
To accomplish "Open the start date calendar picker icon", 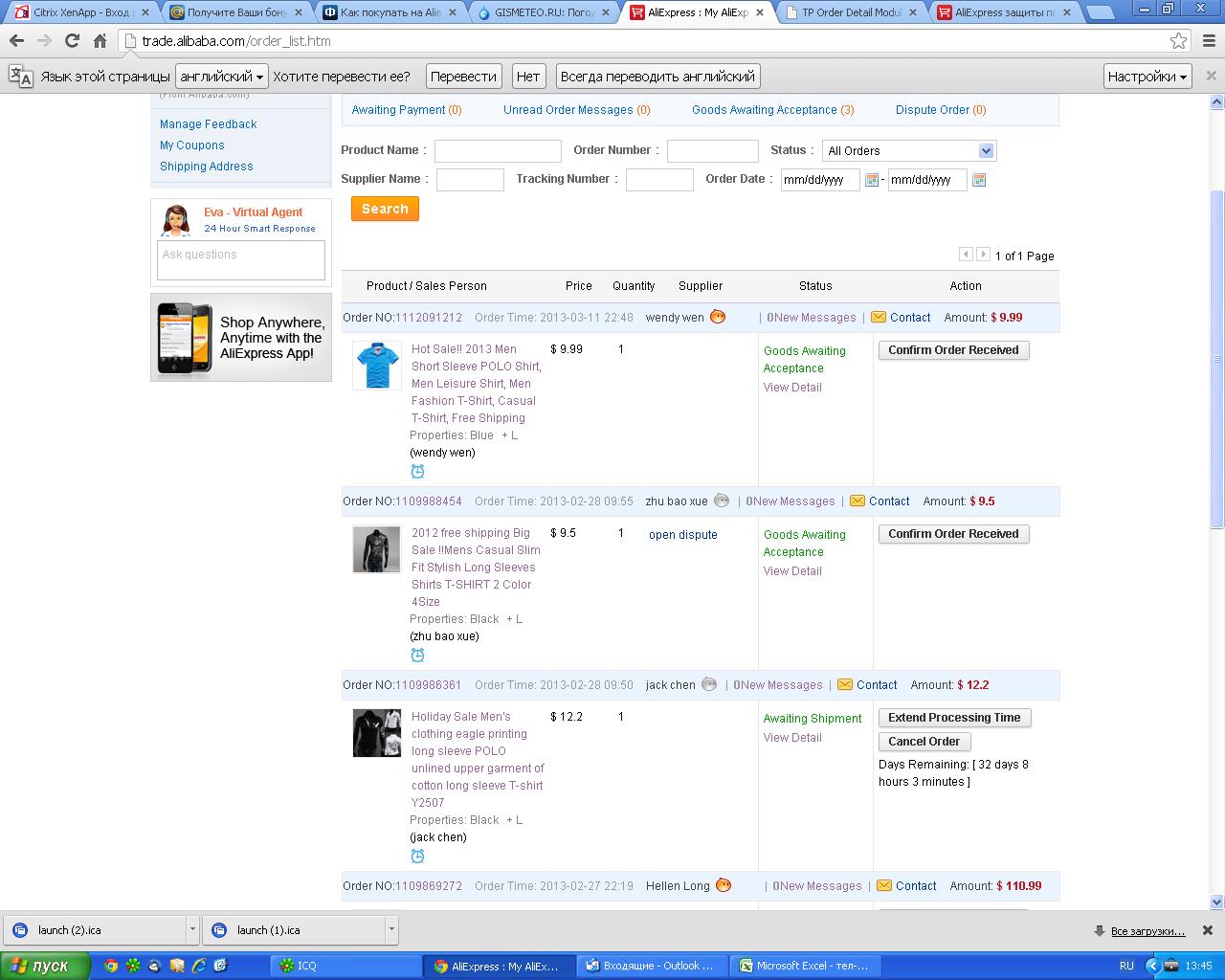I will [x=871, y=180].
